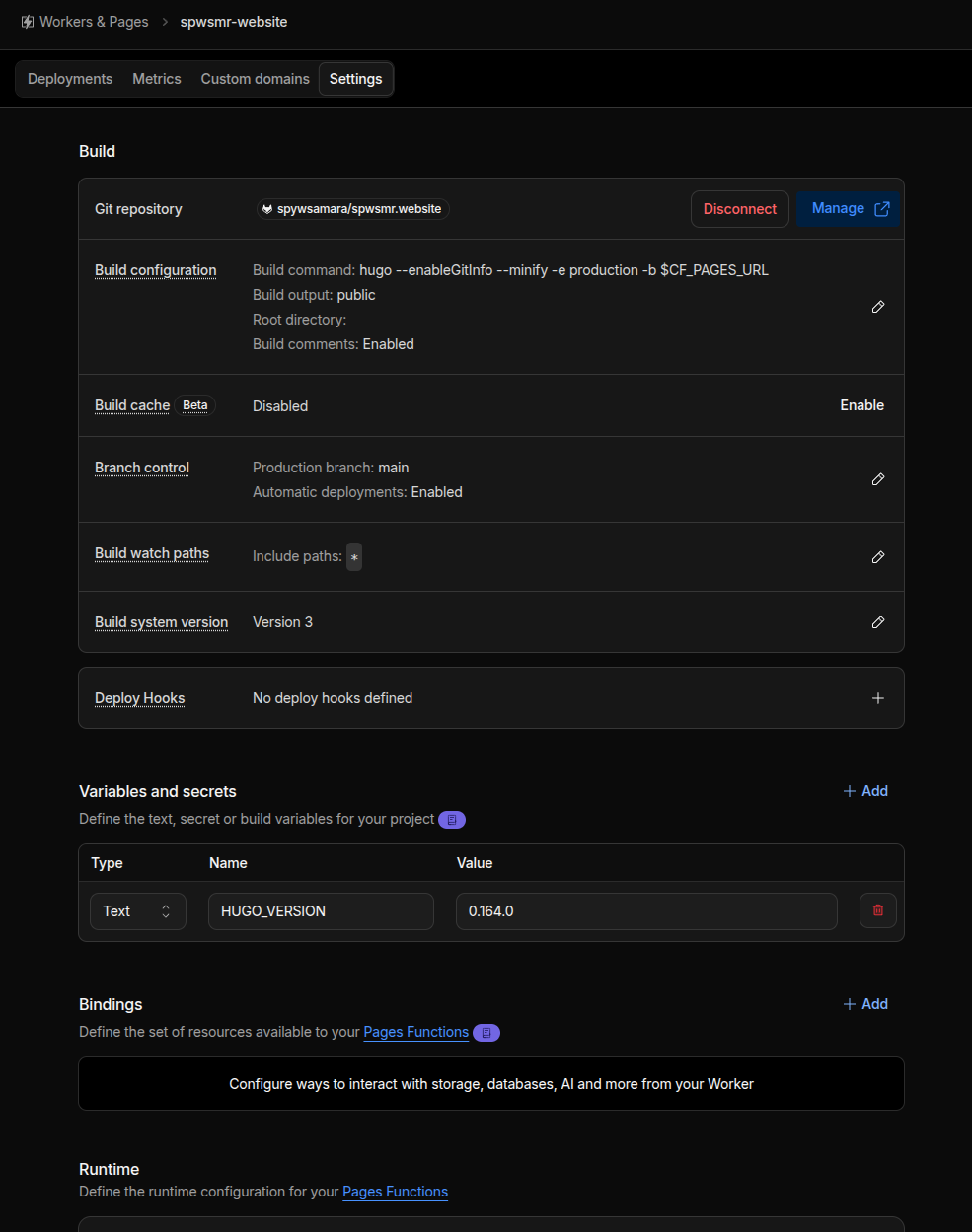Open Pages Functions link under Bindings

click(416, 1032)
